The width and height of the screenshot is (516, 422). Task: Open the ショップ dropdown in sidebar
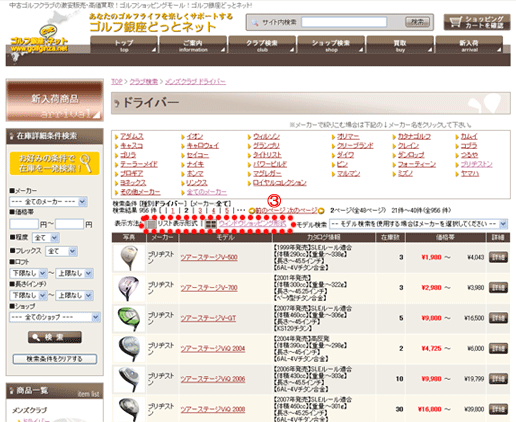[54, 317]
